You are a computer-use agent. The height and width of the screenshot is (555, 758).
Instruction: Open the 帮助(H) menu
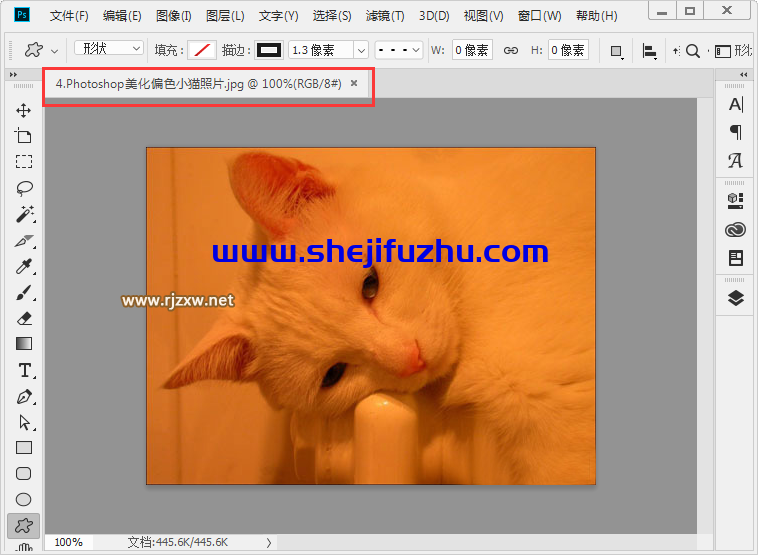coord(597,16)
